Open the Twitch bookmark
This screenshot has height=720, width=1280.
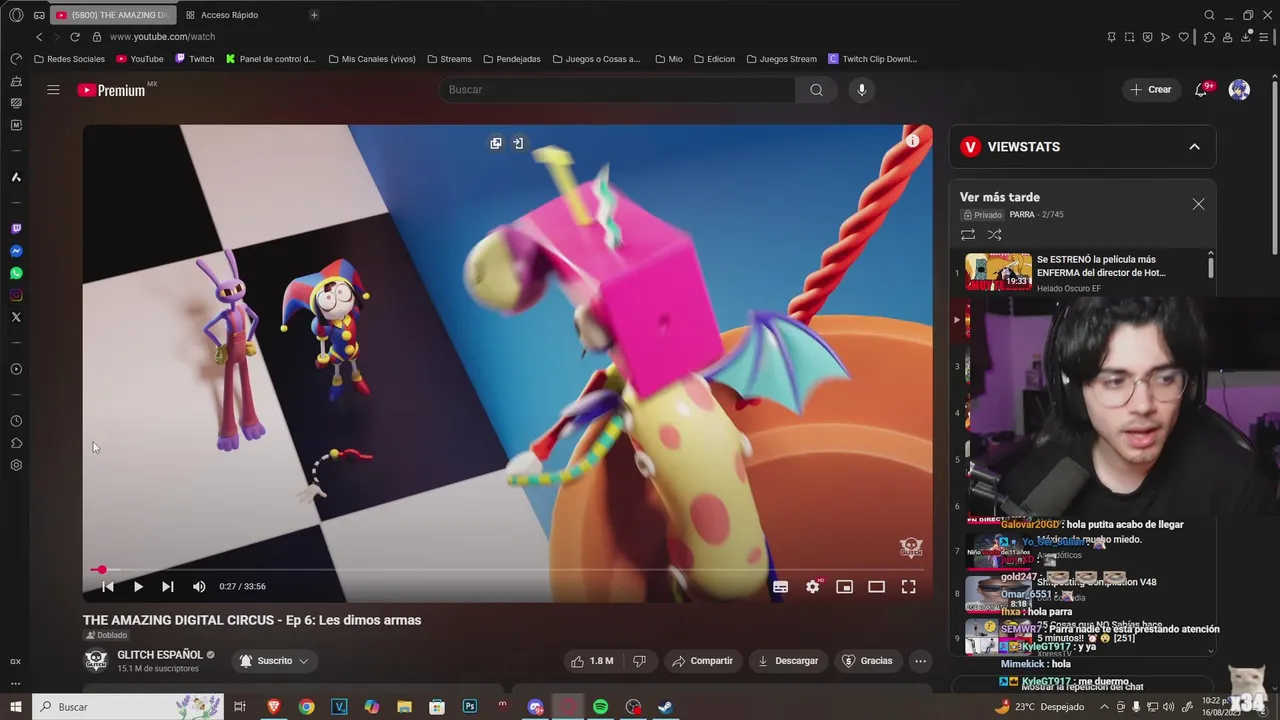tap(195, 59)
